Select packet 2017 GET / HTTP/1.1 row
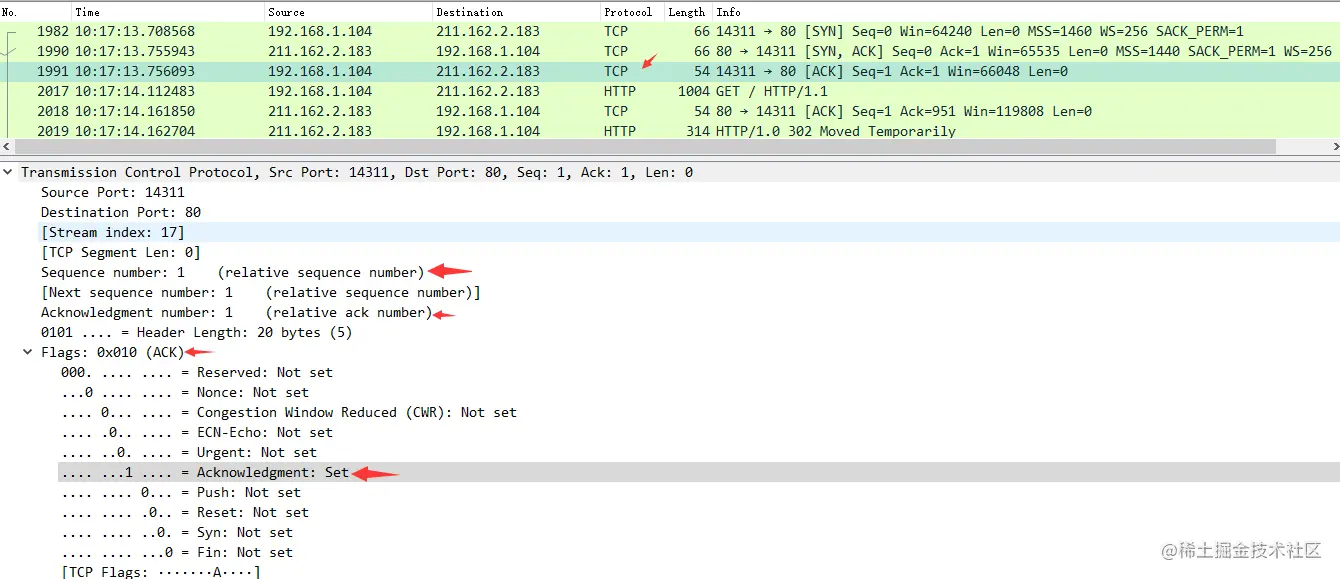 click(x=670, y=91)
